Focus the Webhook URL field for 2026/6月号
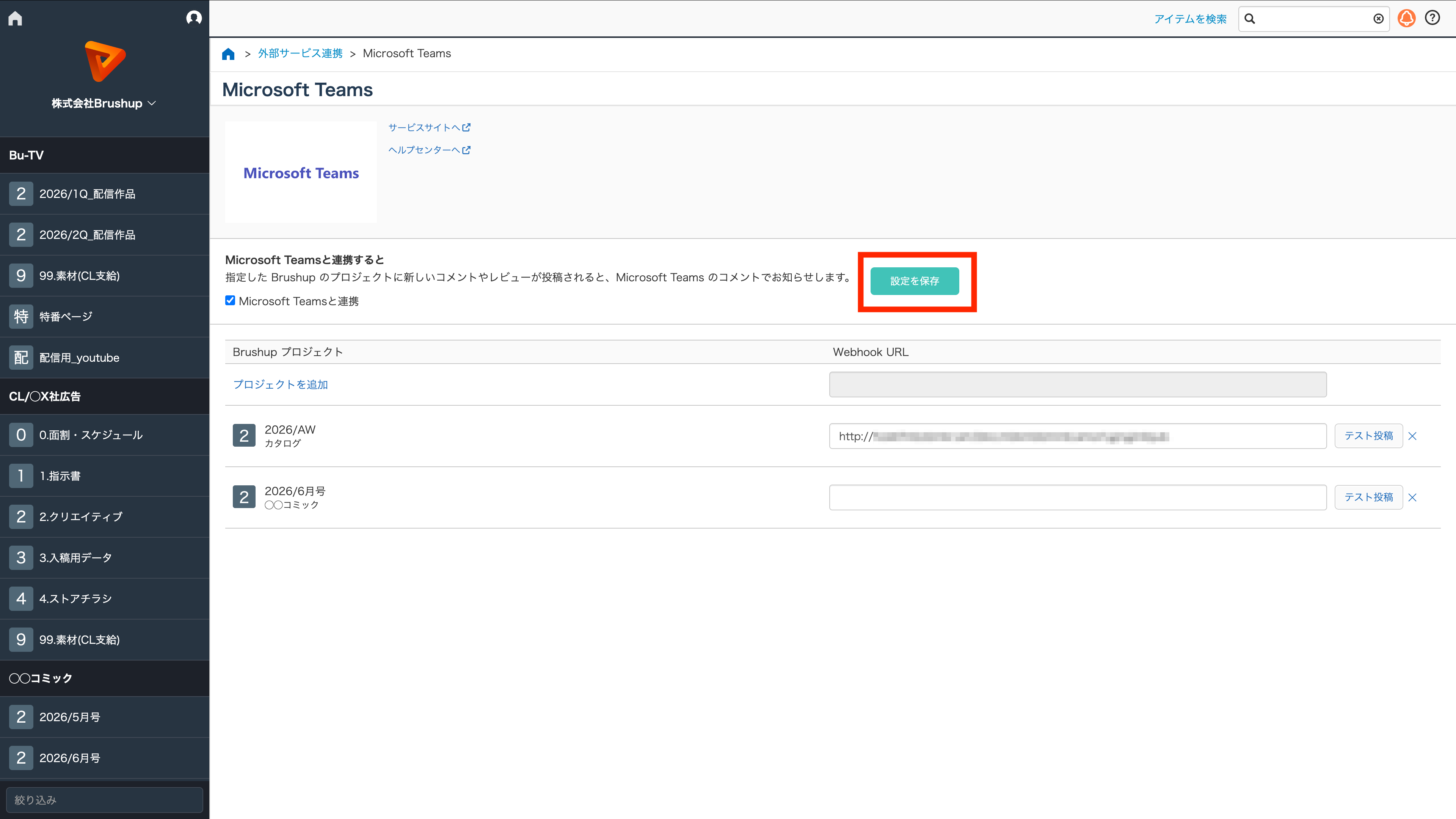The height and width of the screenshot is (819, 1456). click(1077, 497)
